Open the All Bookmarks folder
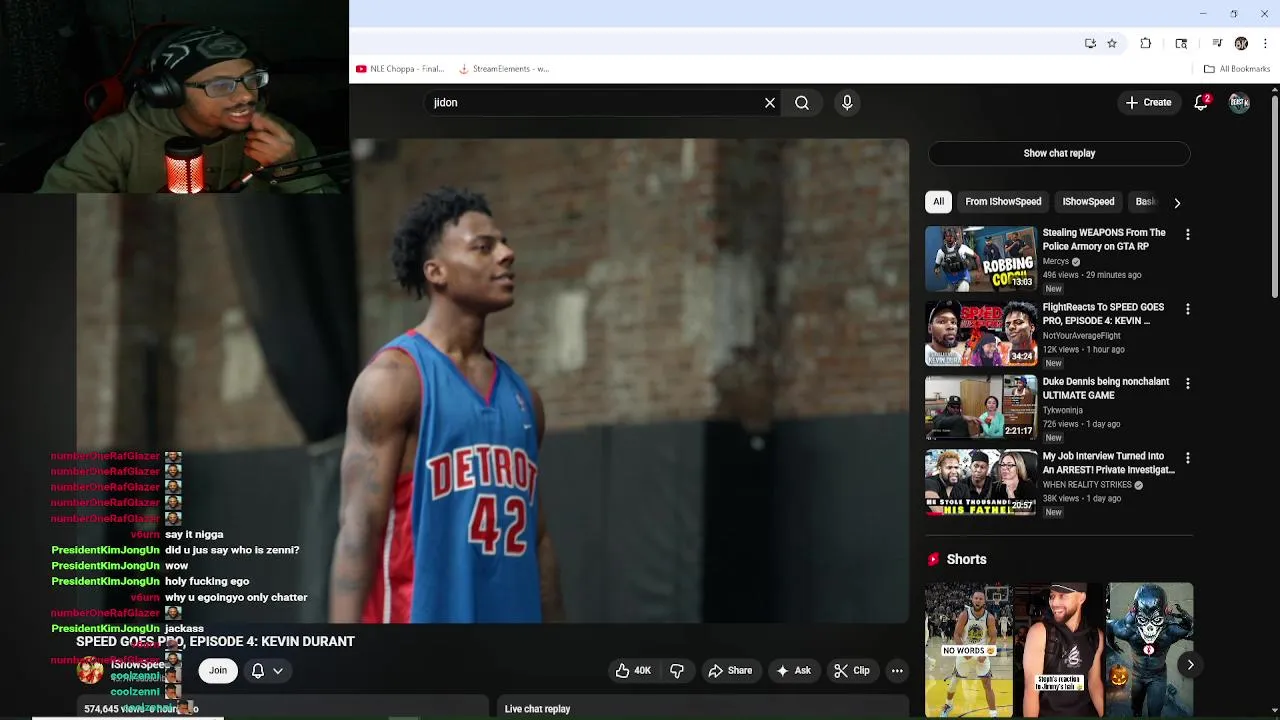 pyautogui.click(x=1237, y=69)
